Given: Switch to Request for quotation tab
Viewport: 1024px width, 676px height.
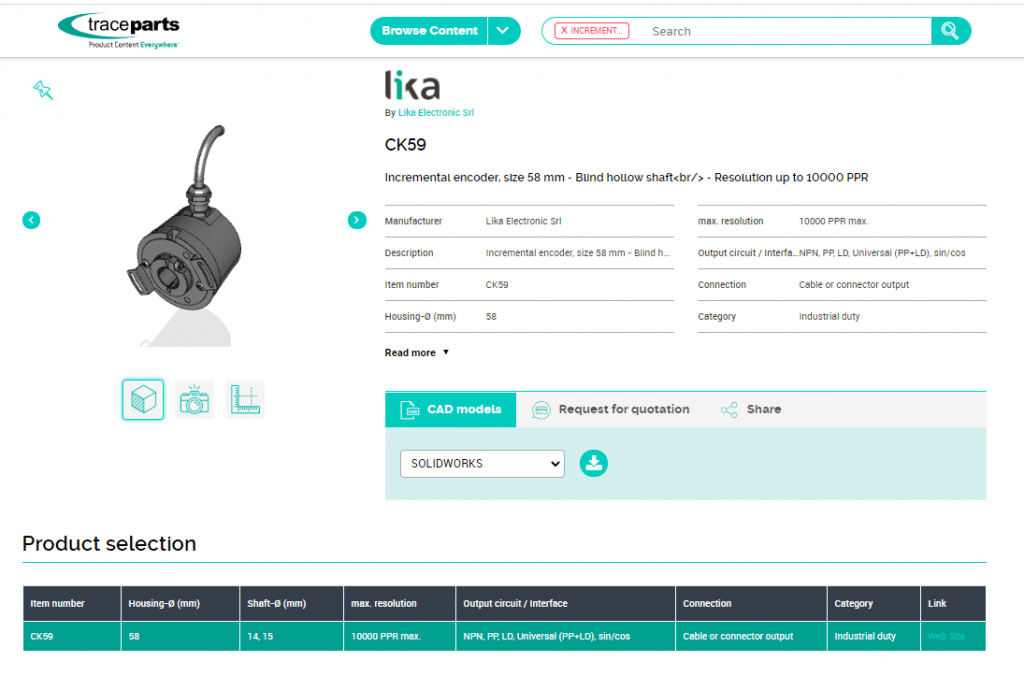Looking at the screenshot, I should click(611, 410).
